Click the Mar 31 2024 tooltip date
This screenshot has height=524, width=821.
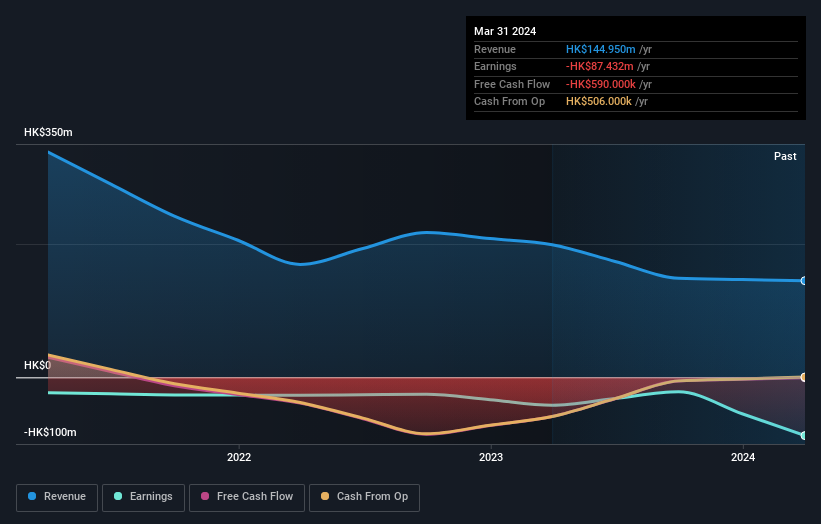click(505, 31)
